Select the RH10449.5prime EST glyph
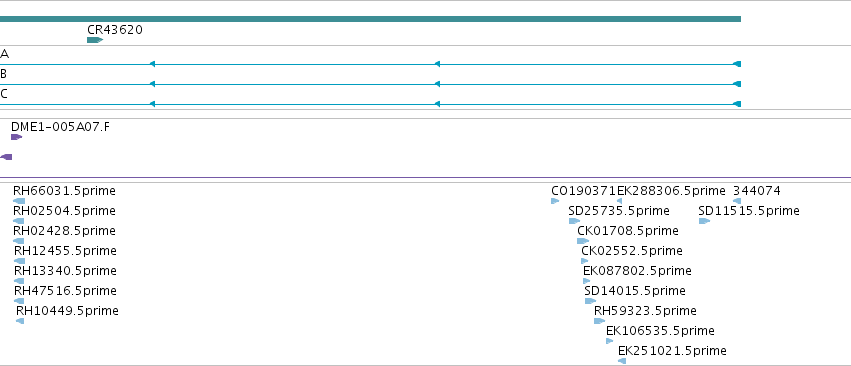 (x=20, y=321)
